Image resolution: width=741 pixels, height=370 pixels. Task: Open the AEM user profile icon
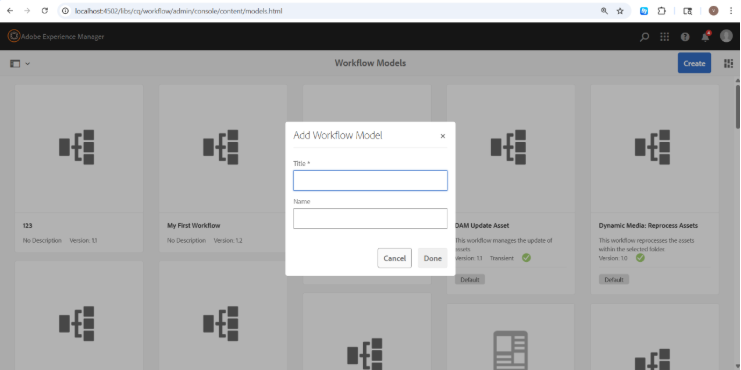click(726, 36)
